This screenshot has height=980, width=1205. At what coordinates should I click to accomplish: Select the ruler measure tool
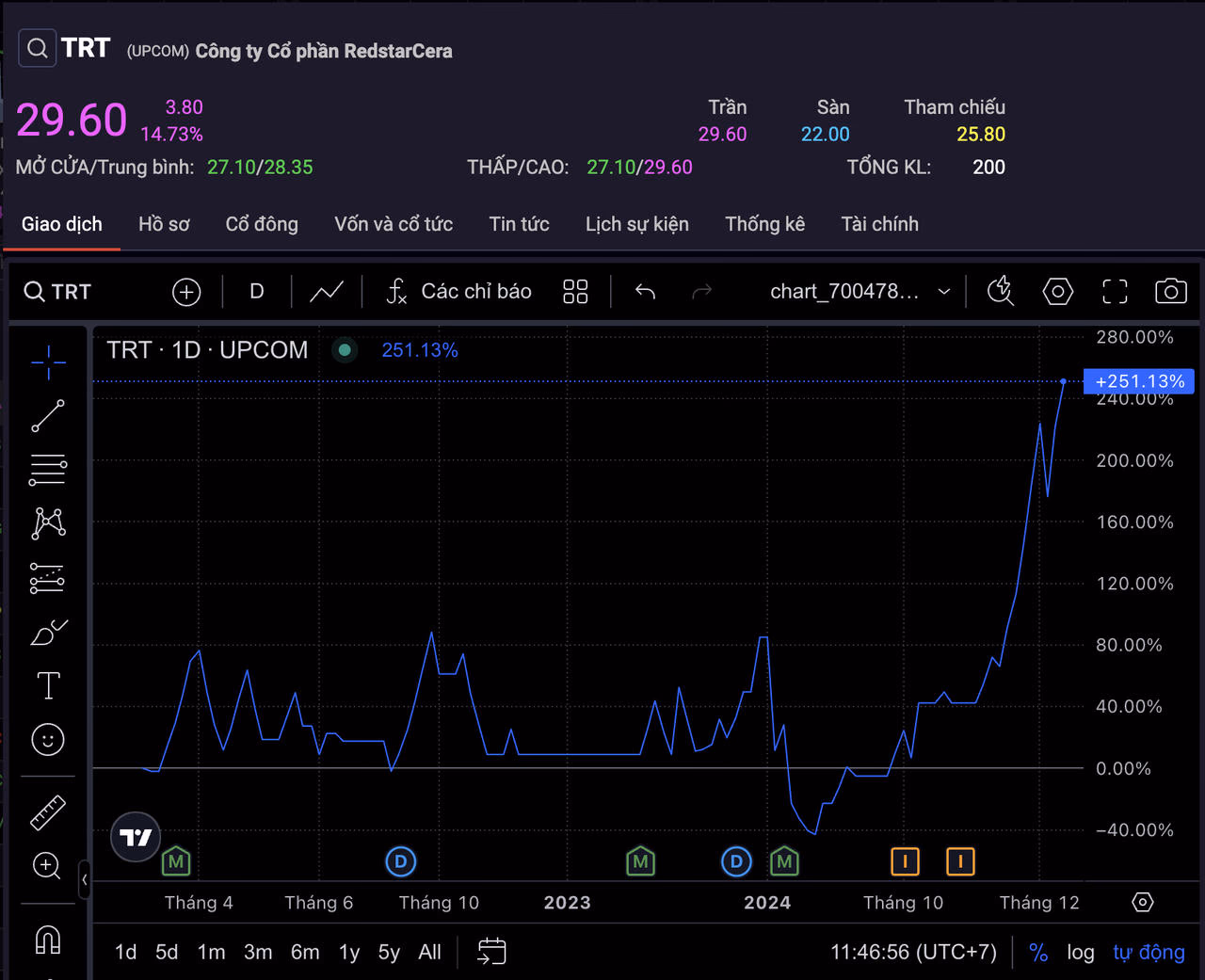point(48,811)
